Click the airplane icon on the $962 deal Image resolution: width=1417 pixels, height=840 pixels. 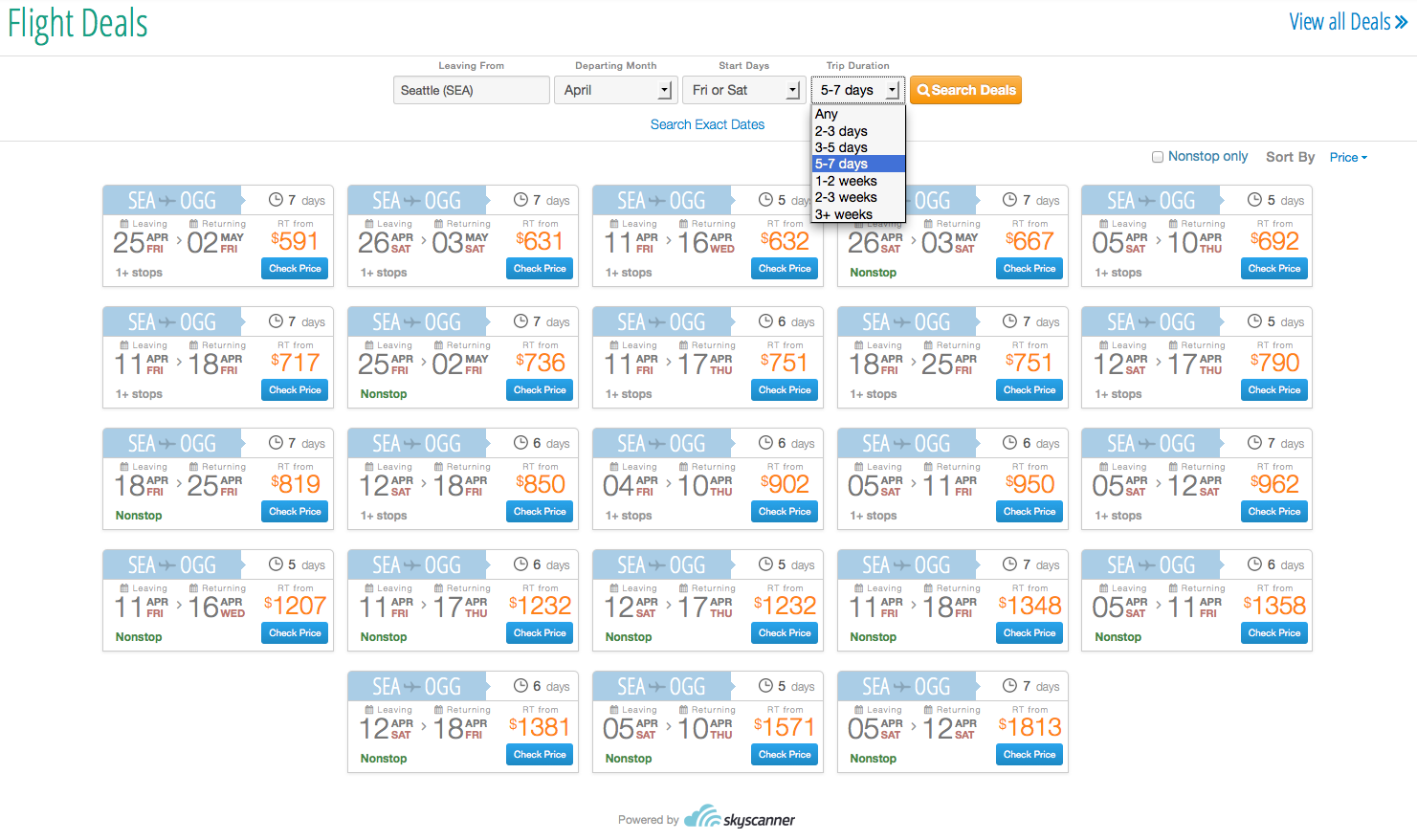tap(1146, 444)
